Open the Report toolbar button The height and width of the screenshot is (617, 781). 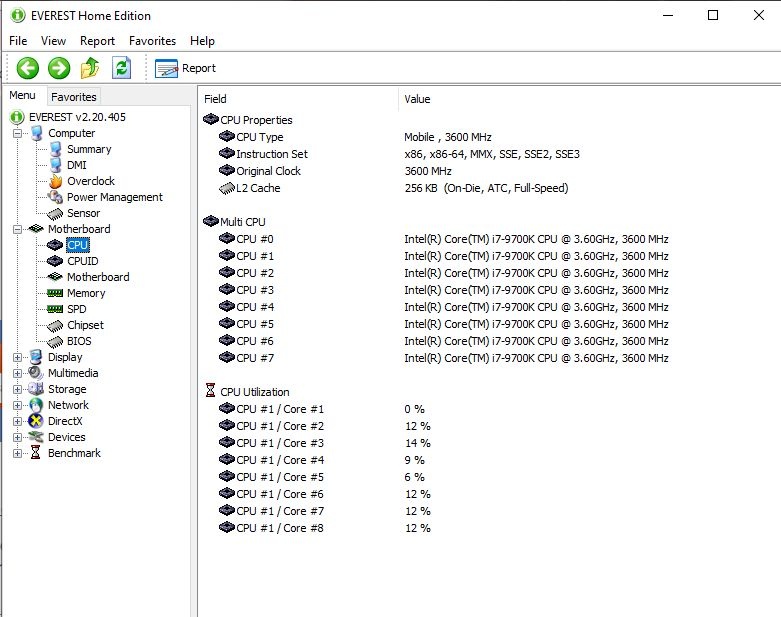pos(185,68)
